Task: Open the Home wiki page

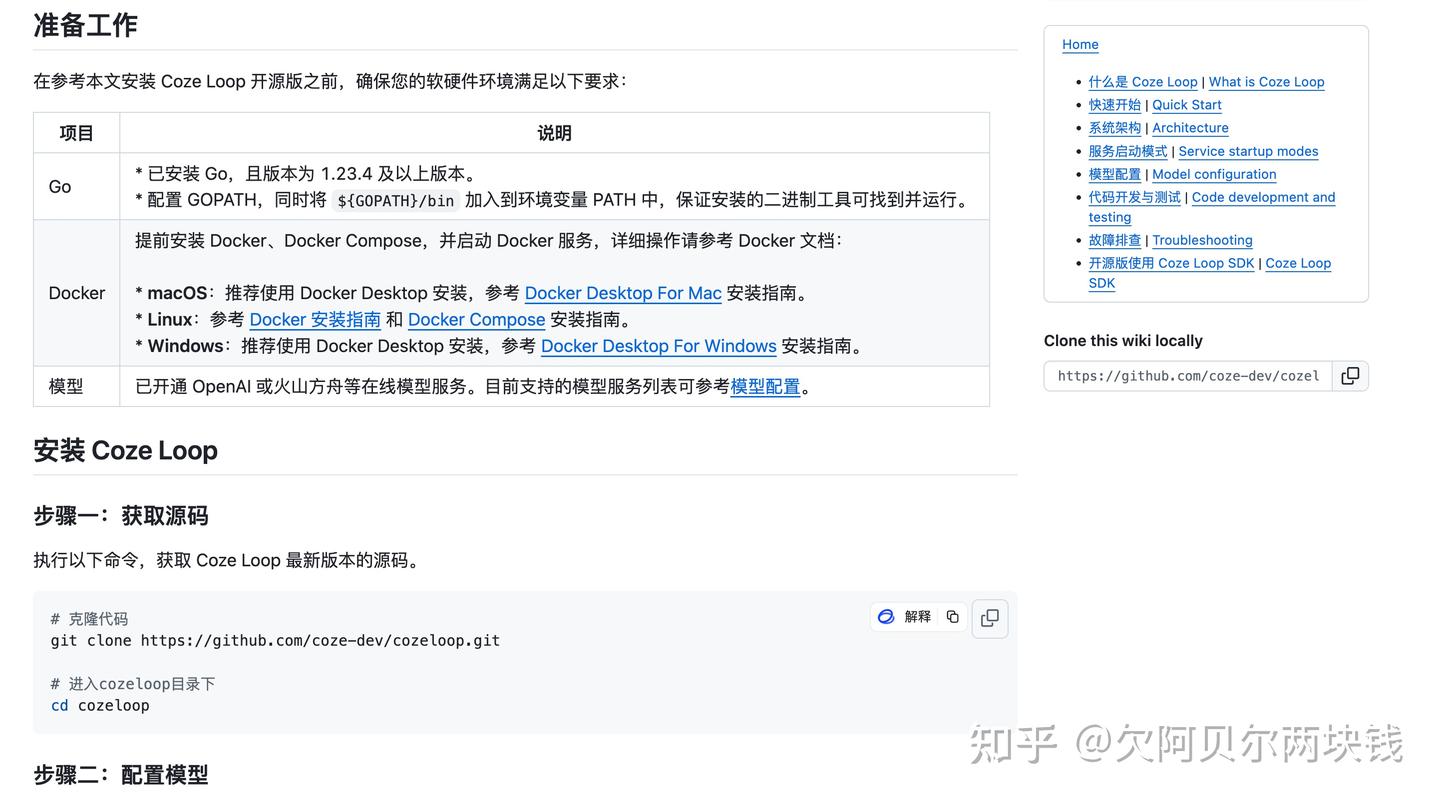Action: 1080,44
